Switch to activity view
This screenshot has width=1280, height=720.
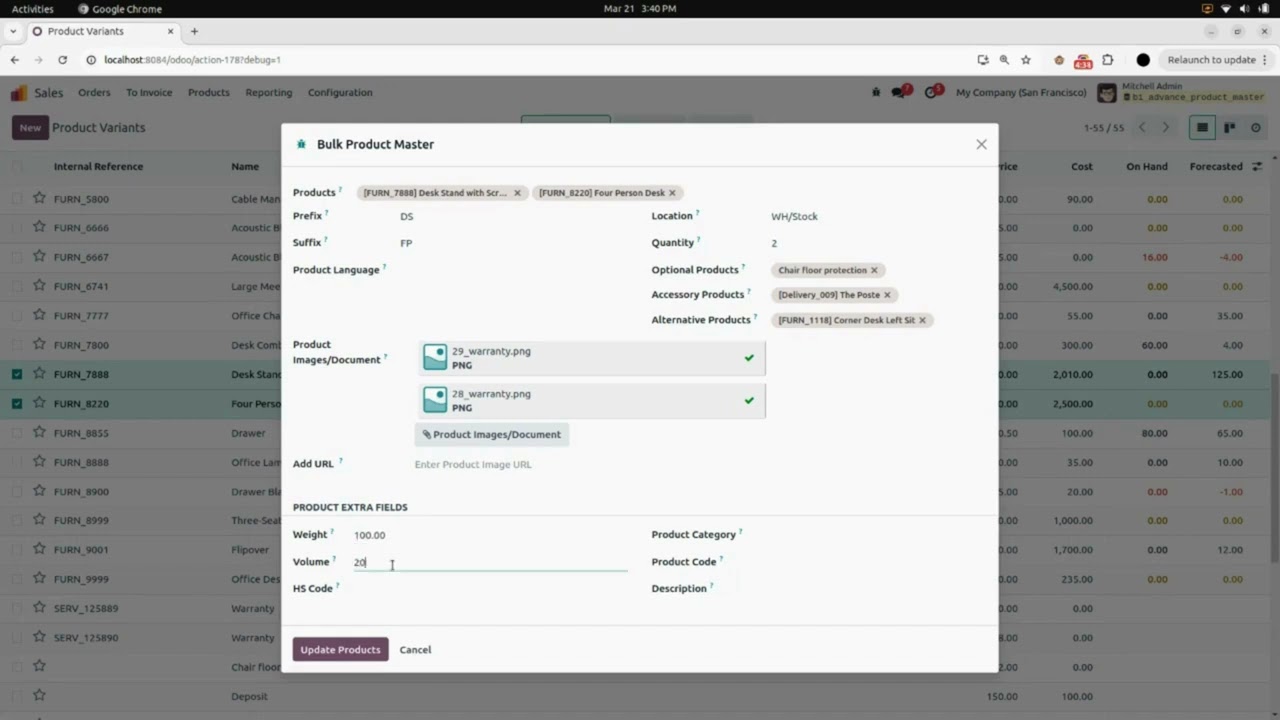click(1256, 128)
